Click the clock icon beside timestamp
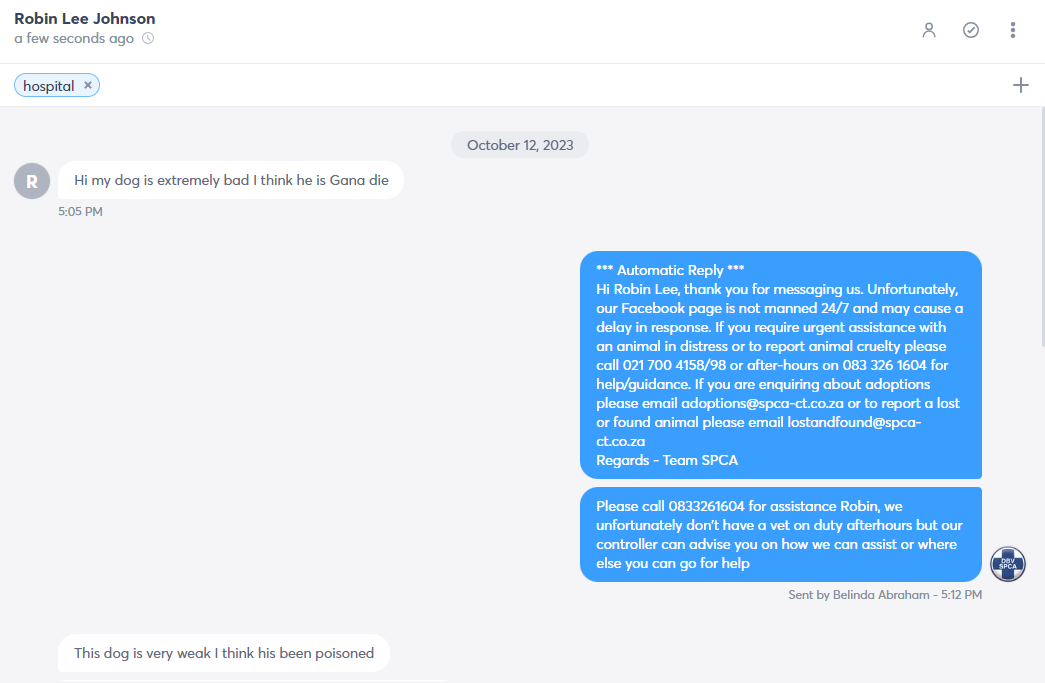Screen dimensions: 1045x683 tap(148, 38)
